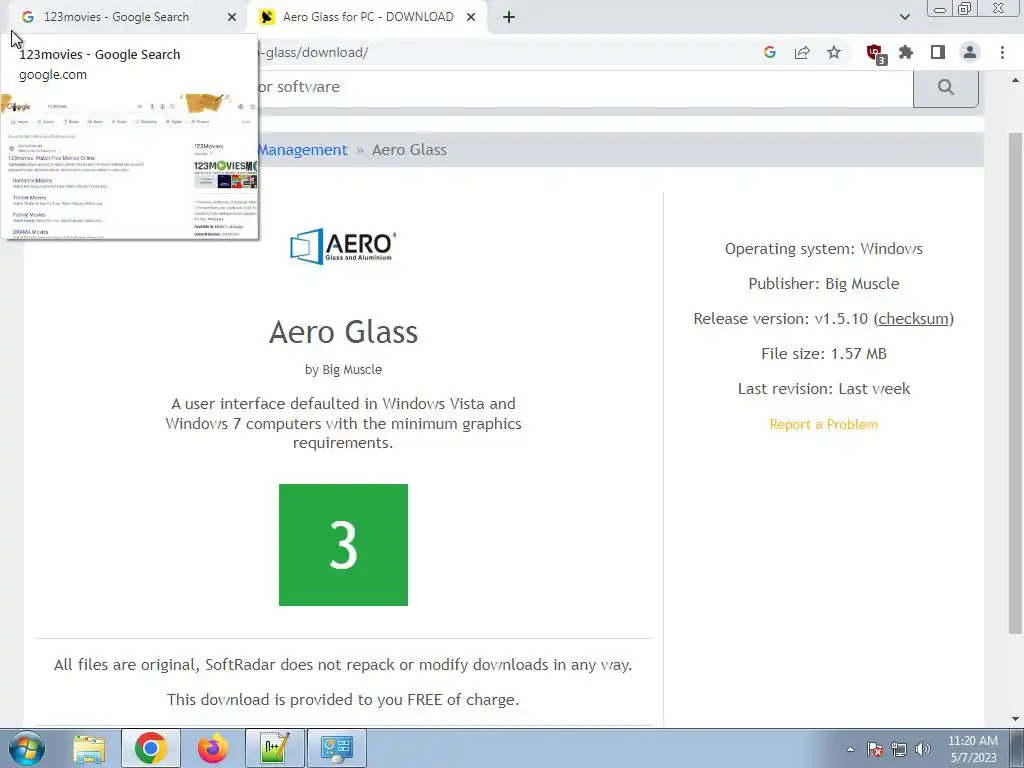Click the Google icon in address bar

770,52
